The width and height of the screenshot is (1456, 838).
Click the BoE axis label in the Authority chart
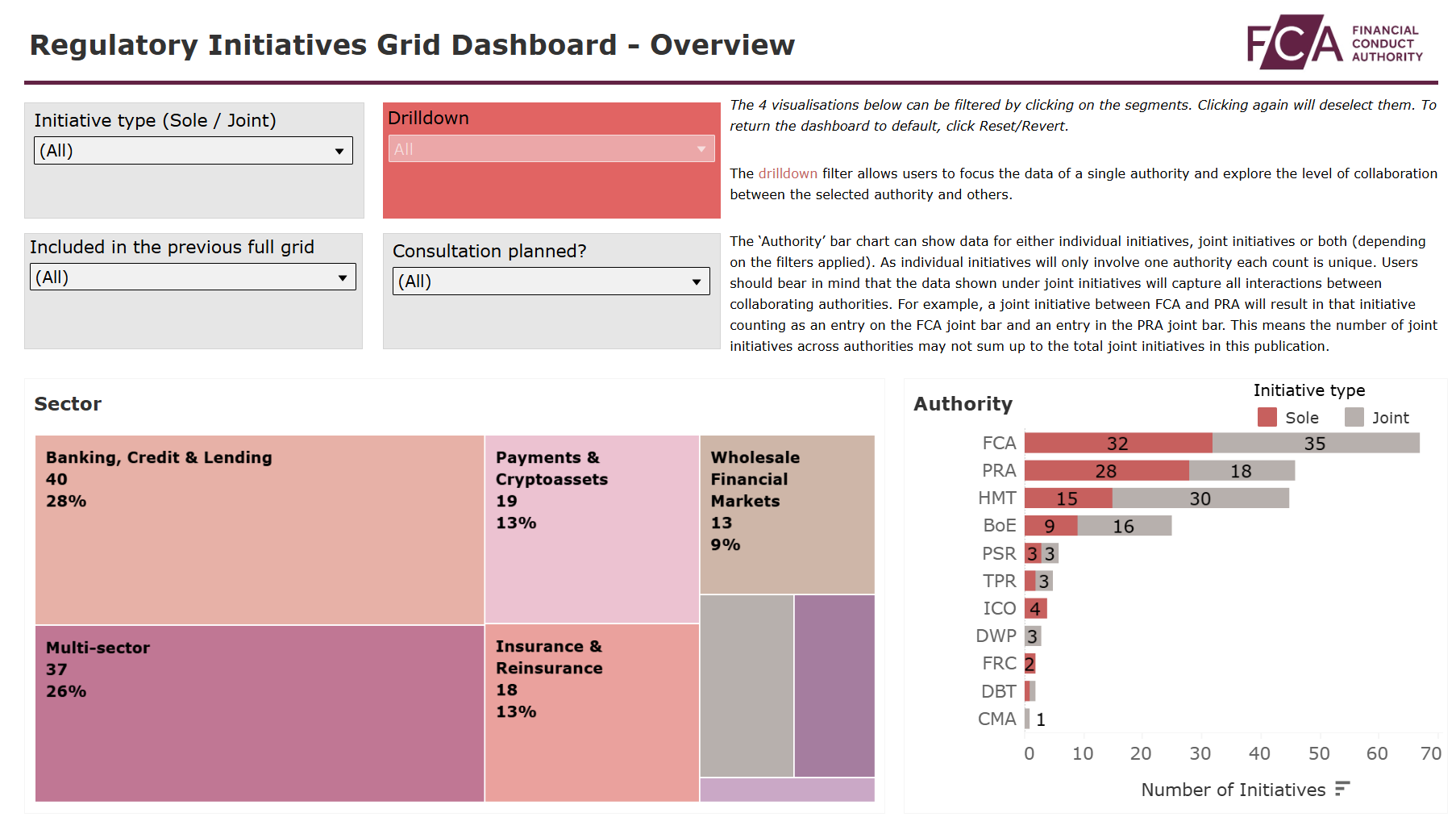click(999, 526)
